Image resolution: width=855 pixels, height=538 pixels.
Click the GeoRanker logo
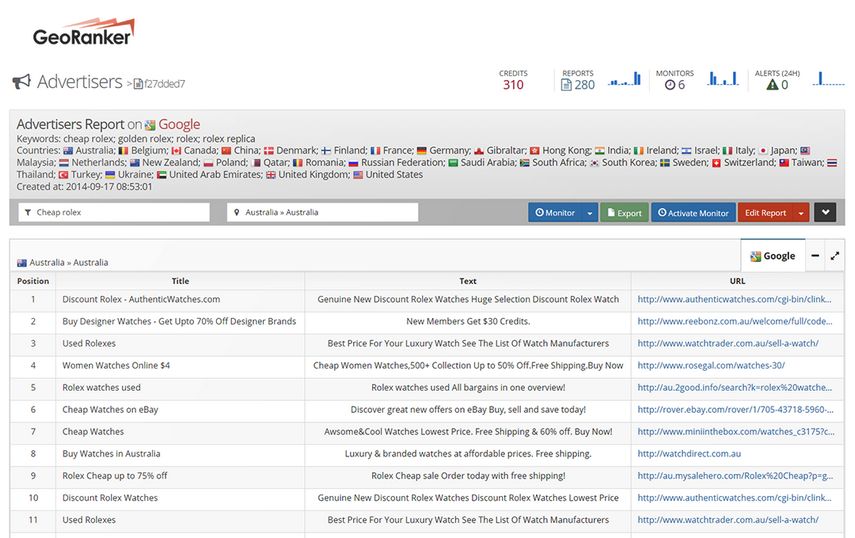point(83,32)
